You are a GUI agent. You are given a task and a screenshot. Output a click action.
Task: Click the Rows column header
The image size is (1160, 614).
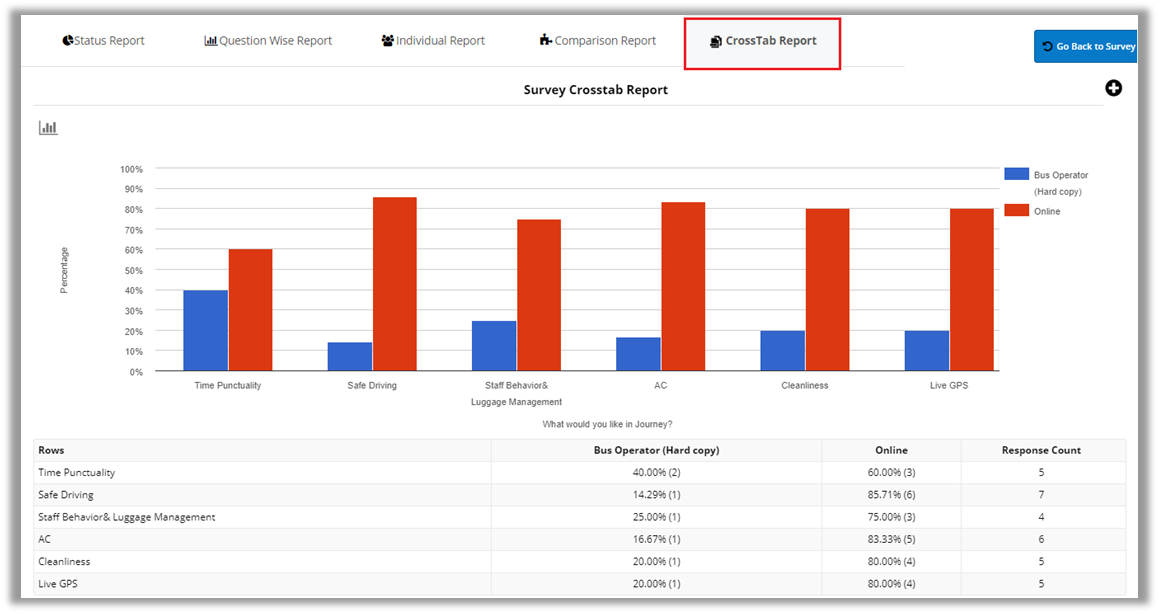(51, 450)
